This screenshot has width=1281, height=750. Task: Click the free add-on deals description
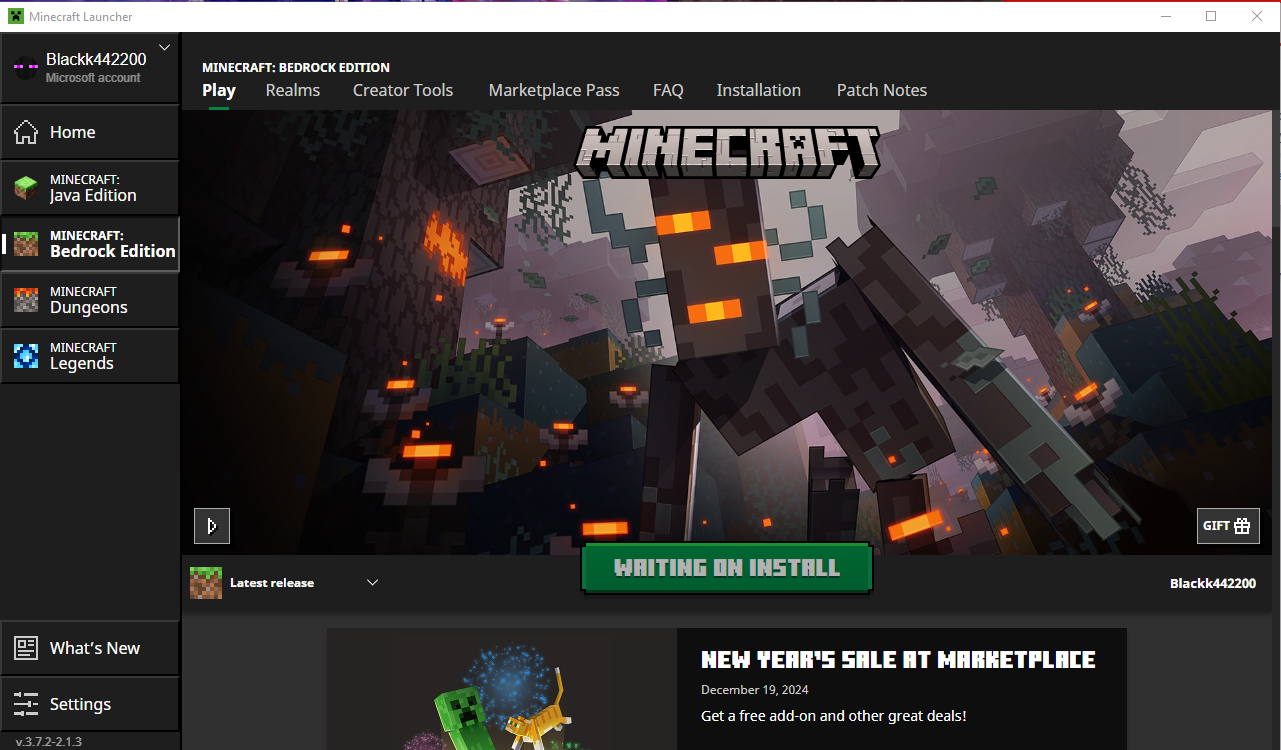pos(834,716)
